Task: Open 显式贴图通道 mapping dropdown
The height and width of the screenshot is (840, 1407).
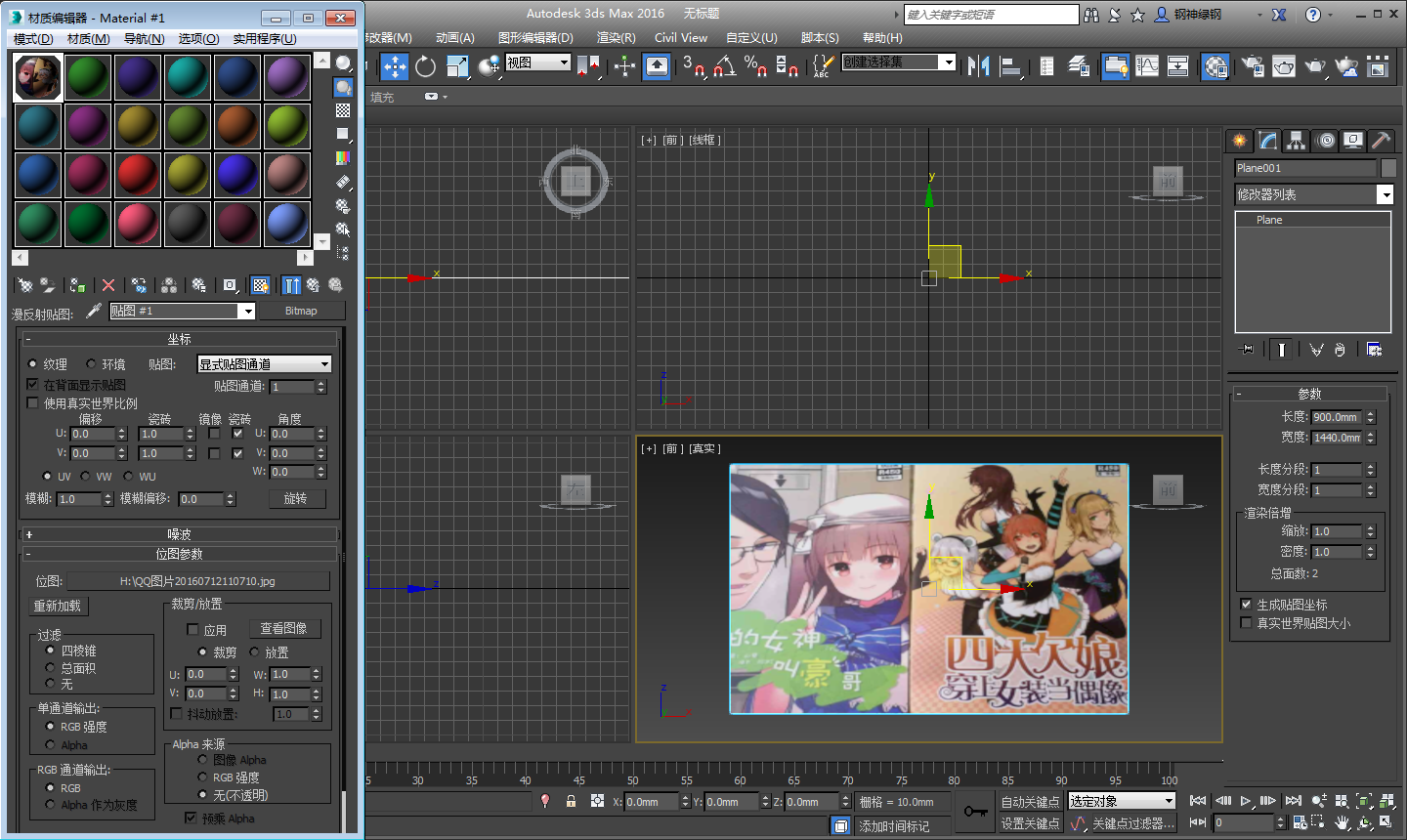Action: tap(264, 363)
